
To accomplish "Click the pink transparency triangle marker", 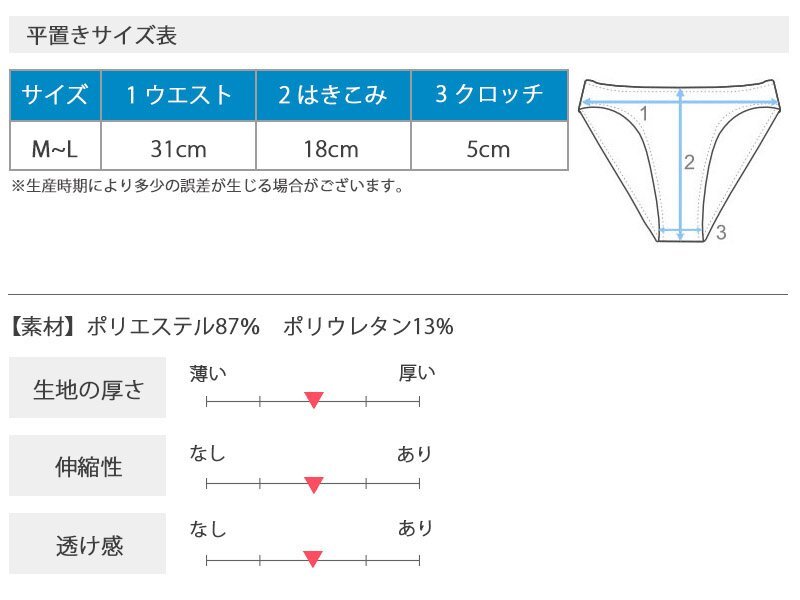I will [312, 559].
